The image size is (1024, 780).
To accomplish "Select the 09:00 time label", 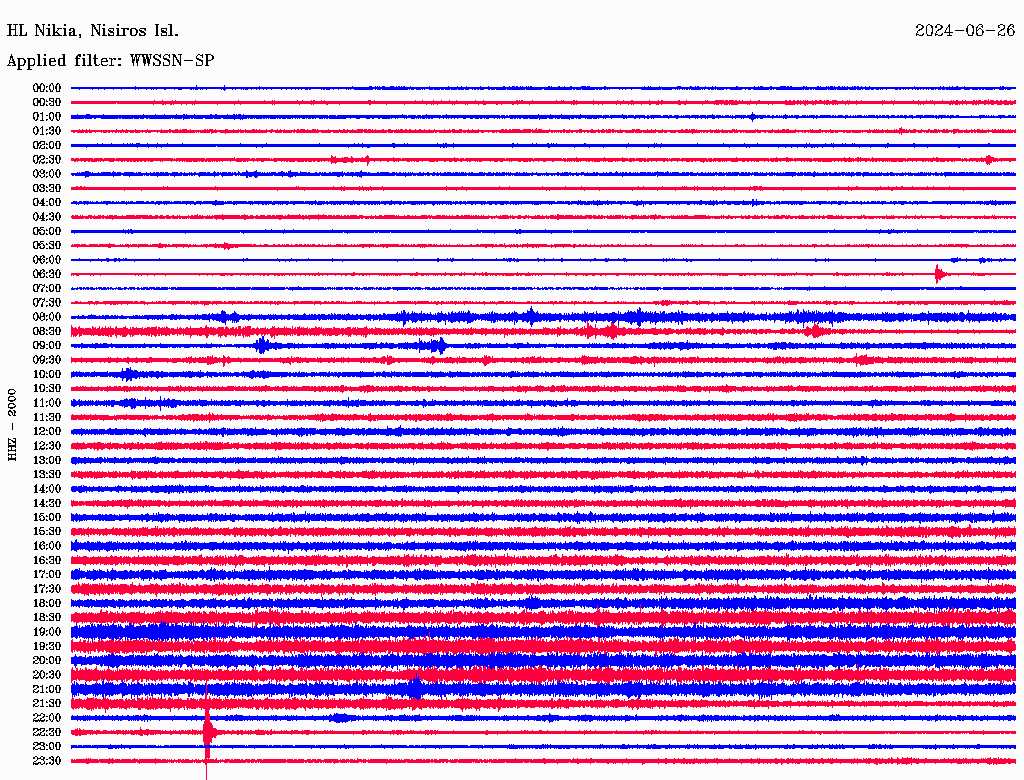I will tap(47, 346).
